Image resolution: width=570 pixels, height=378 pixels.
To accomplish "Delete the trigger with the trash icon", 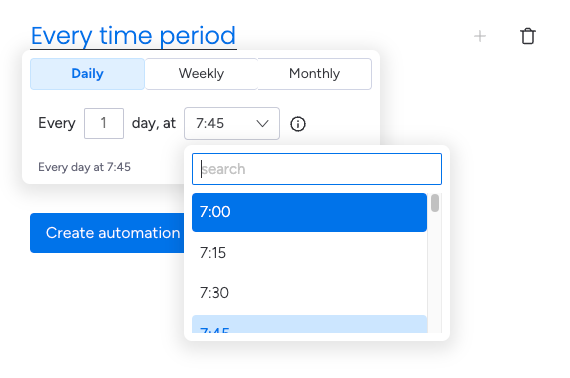I will click(527, 36).
